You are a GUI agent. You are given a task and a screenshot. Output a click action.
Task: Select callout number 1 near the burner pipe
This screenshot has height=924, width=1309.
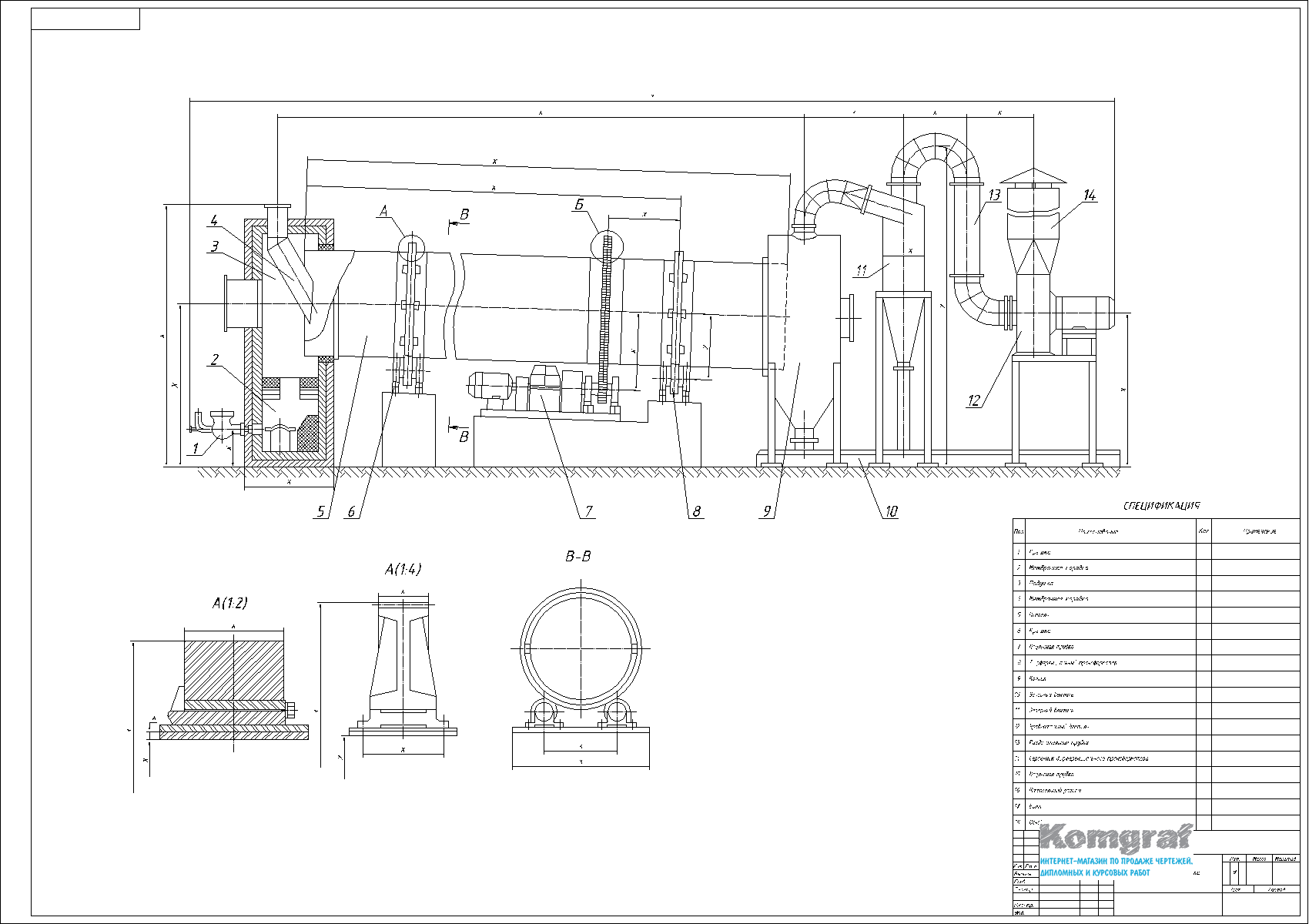[x=196, y=448]
